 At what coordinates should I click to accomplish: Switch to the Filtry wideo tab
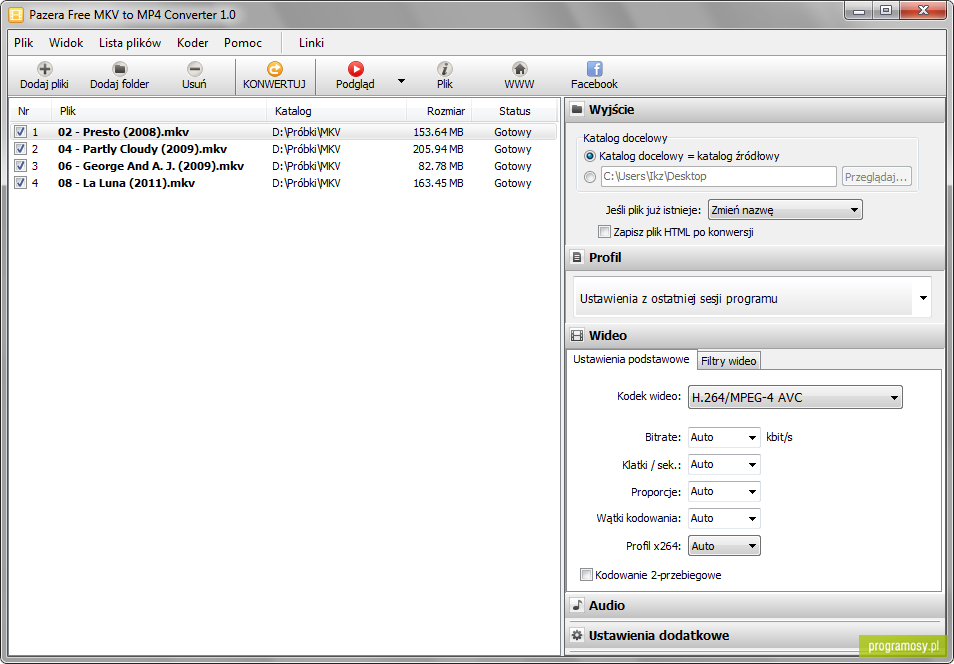pyautogui.click(x=729, y=361)
